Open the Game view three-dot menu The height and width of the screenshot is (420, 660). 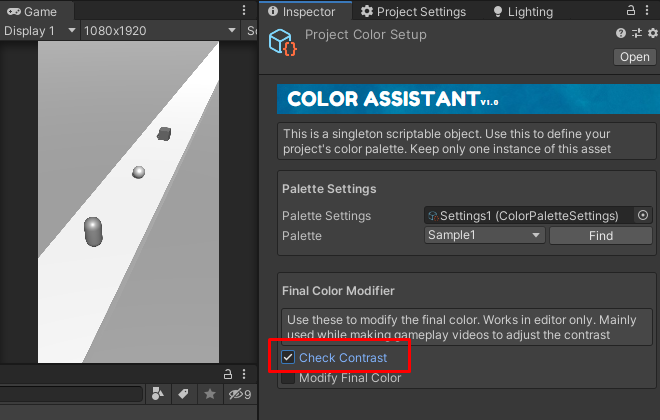coord(244,11)
